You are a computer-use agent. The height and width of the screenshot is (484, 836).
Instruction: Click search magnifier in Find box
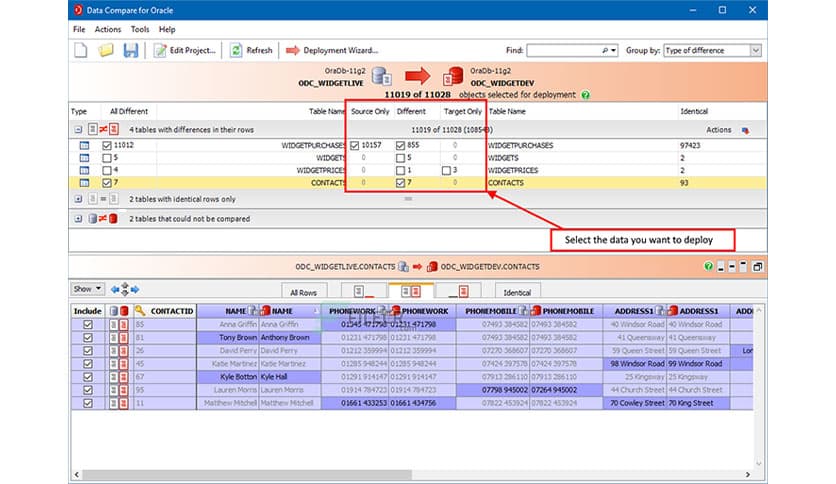click(x=605, y=50)
